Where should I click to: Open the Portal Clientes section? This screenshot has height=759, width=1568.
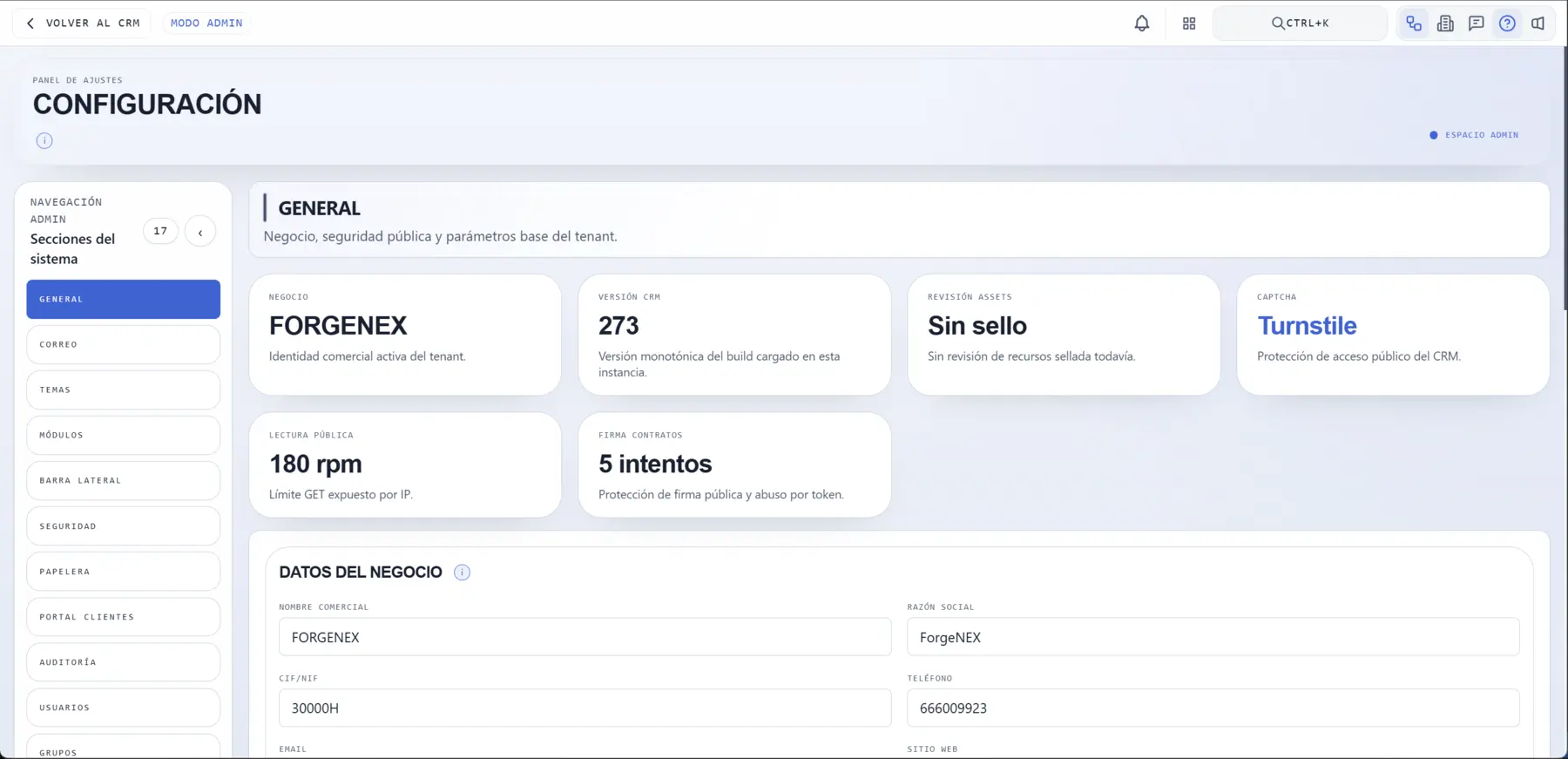click(x=123, y=617)
